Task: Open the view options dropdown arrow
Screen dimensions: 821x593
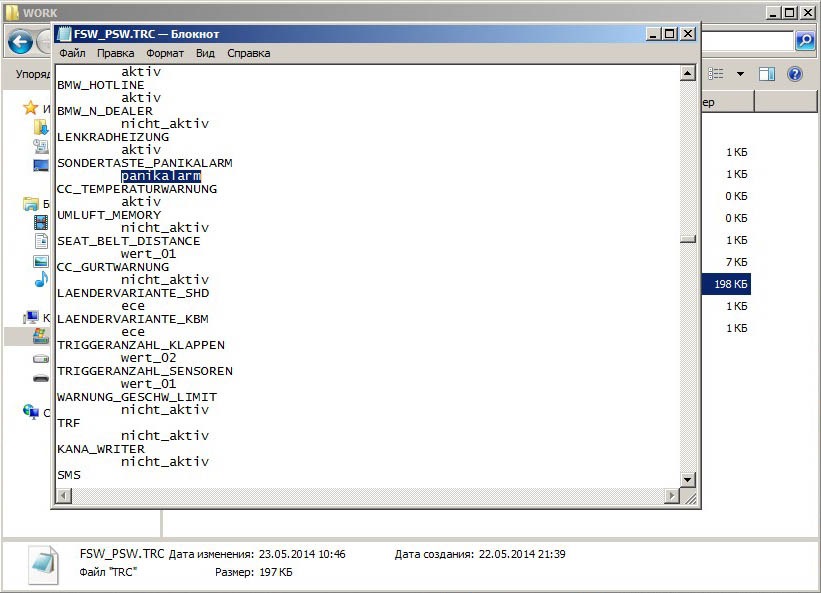Action: coord(740,74)
